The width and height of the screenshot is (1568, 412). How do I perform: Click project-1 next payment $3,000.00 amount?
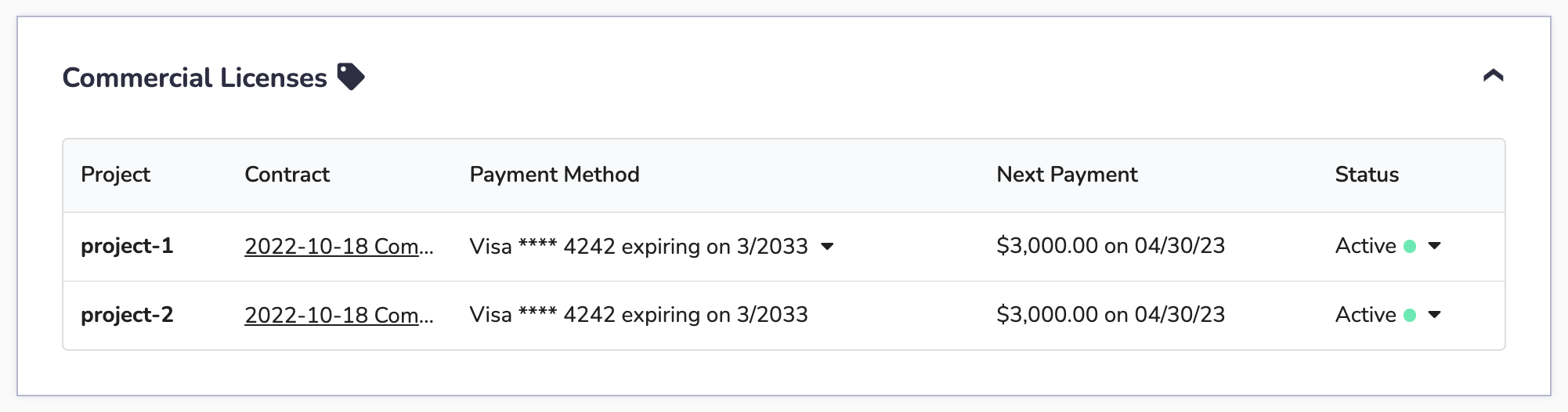click(1047, 246)
